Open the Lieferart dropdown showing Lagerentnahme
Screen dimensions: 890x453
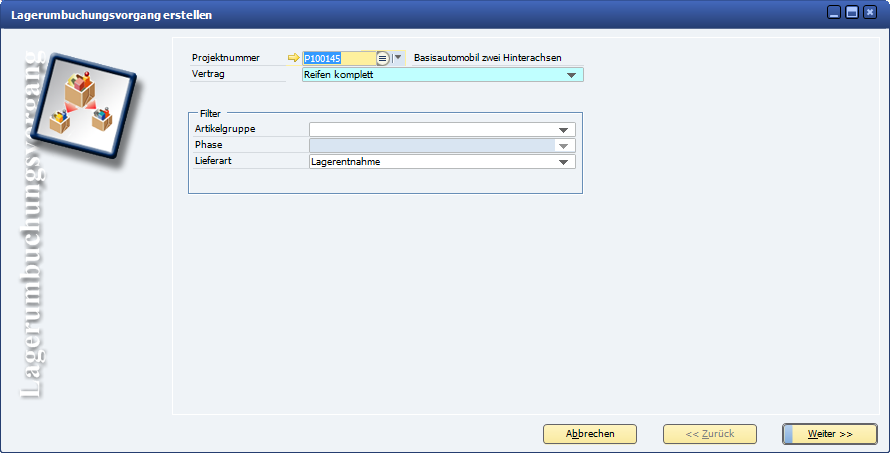point(564,162)
